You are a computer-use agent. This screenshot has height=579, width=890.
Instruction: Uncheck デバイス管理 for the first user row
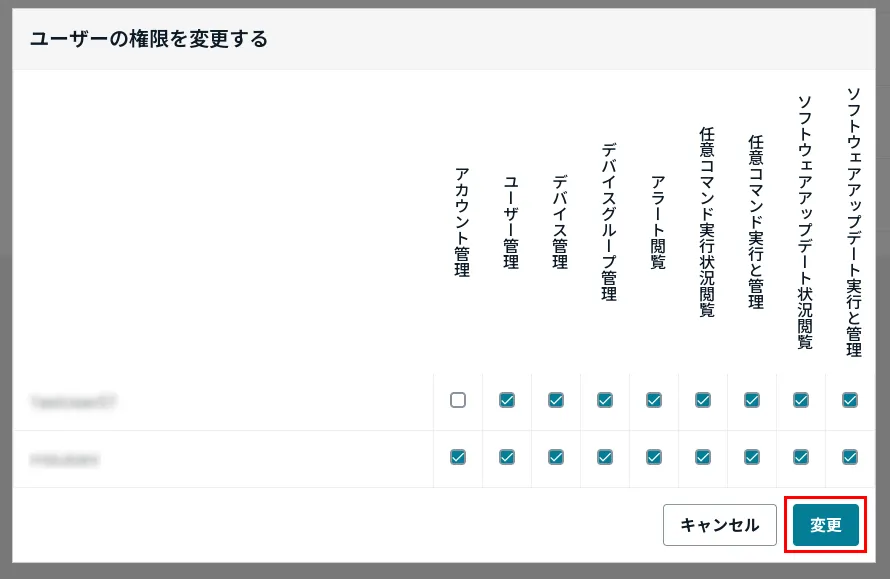click(x=555, y=401)
